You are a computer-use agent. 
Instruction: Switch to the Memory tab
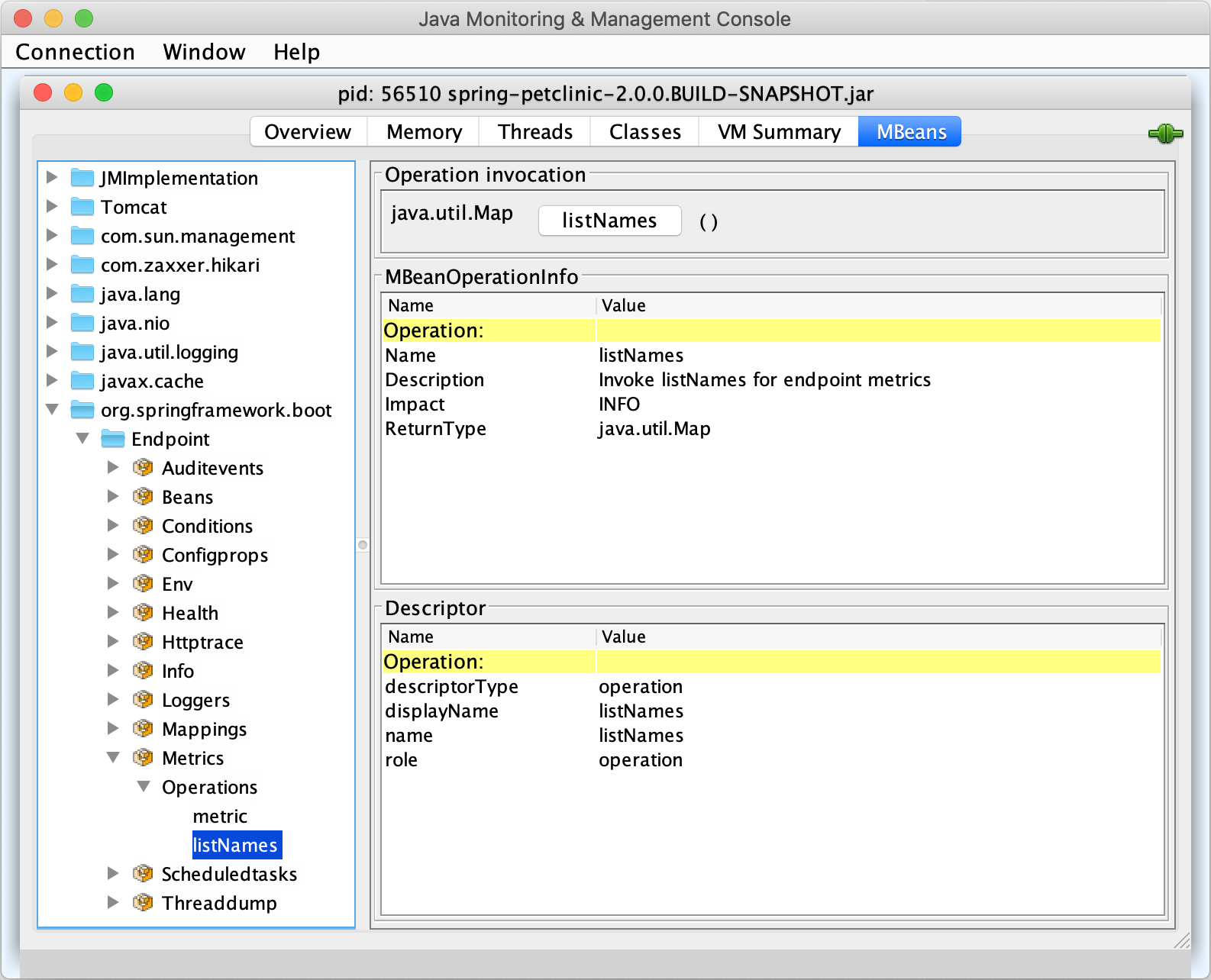coord(424,132)
